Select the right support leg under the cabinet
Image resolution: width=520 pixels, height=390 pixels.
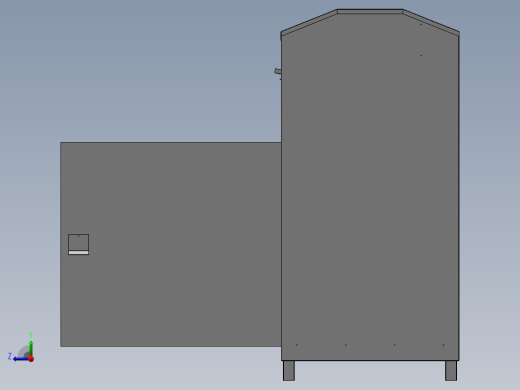pos(451,371)
